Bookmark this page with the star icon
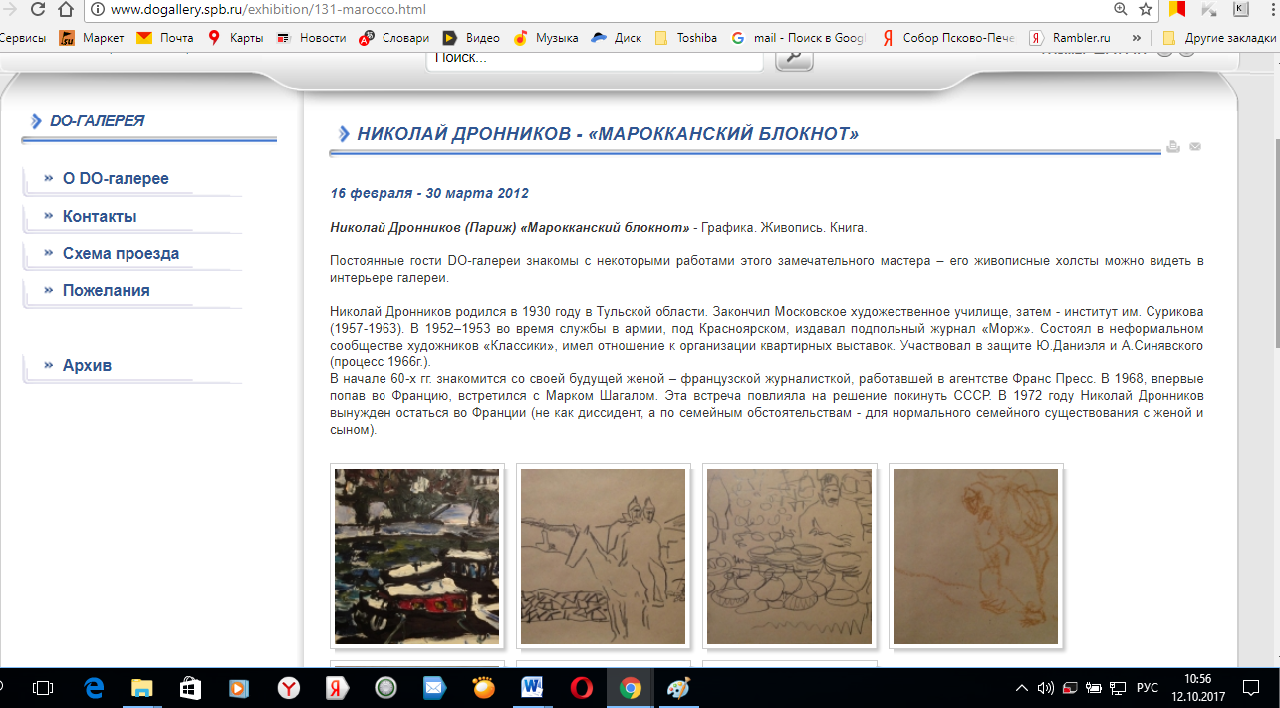1280x708 pixels. click(x=1146, y=9)
